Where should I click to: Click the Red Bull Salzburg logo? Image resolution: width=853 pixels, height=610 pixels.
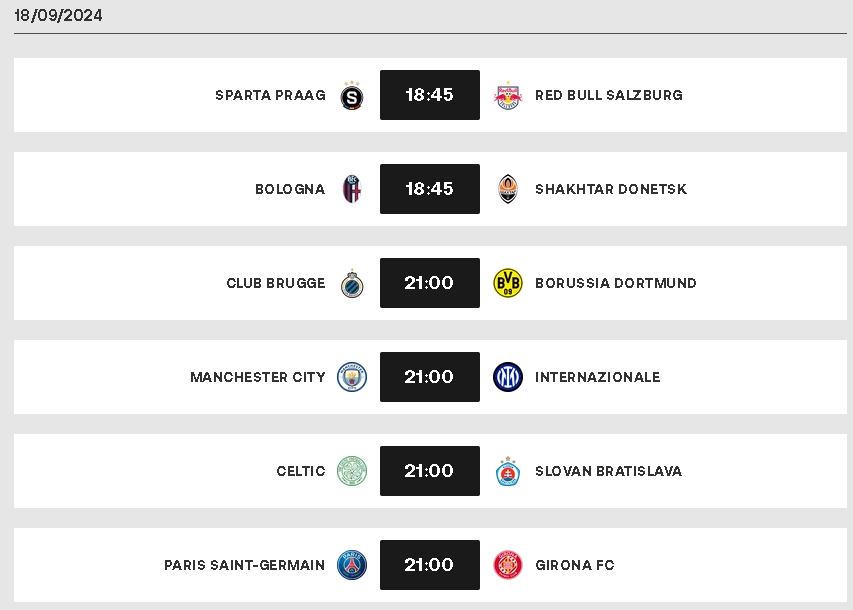[508, 96]
